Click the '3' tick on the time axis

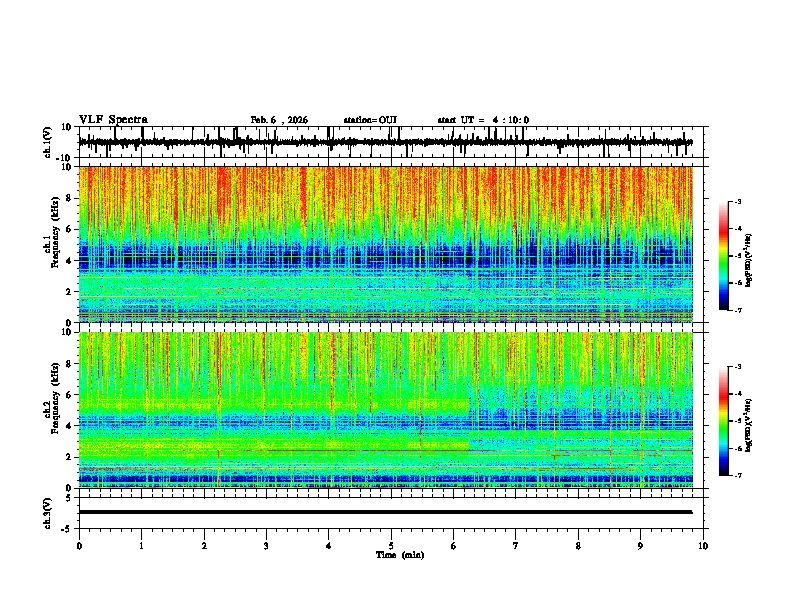click(266, 546)
